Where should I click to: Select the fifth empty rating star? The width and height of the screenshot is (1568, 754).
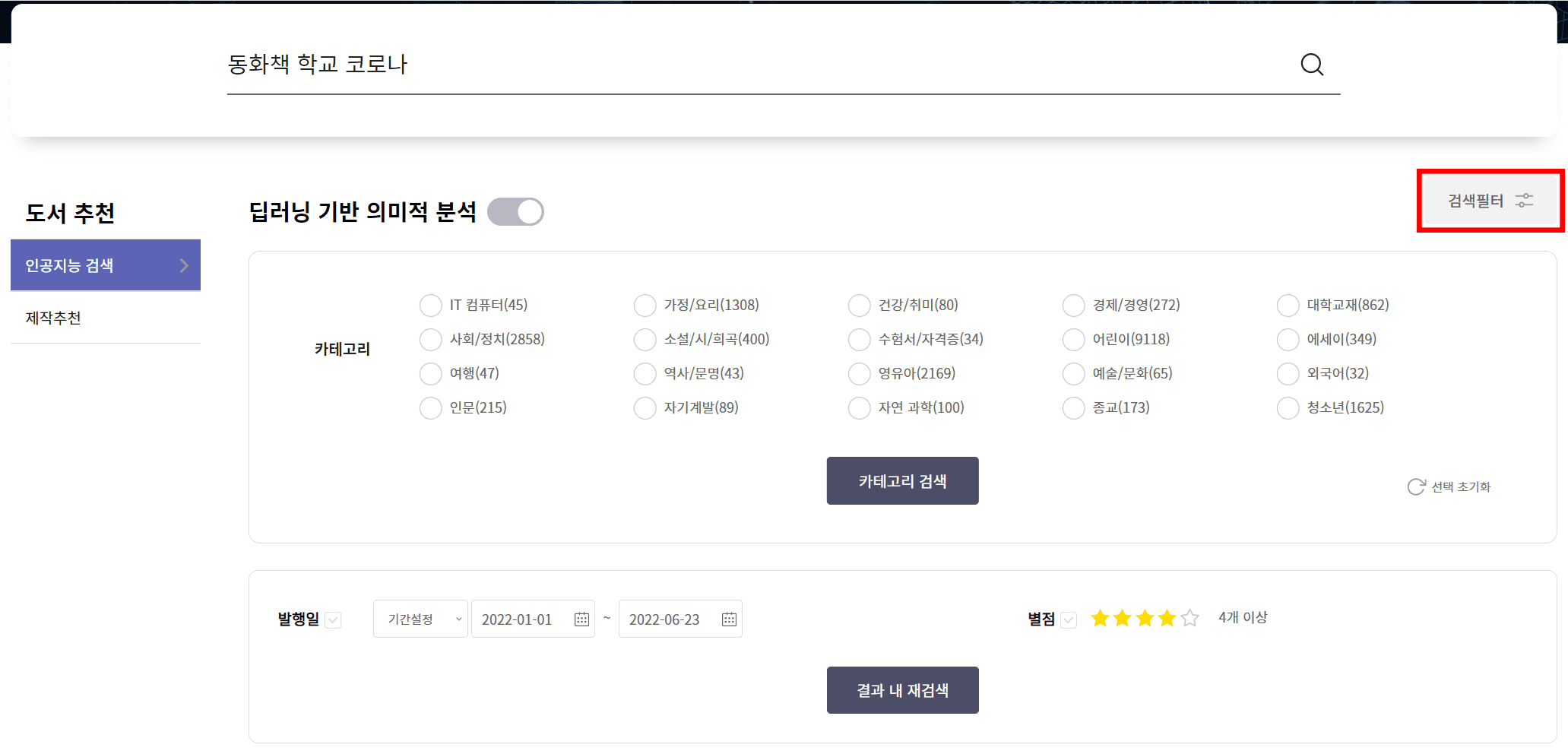(x=1190, y=618)
